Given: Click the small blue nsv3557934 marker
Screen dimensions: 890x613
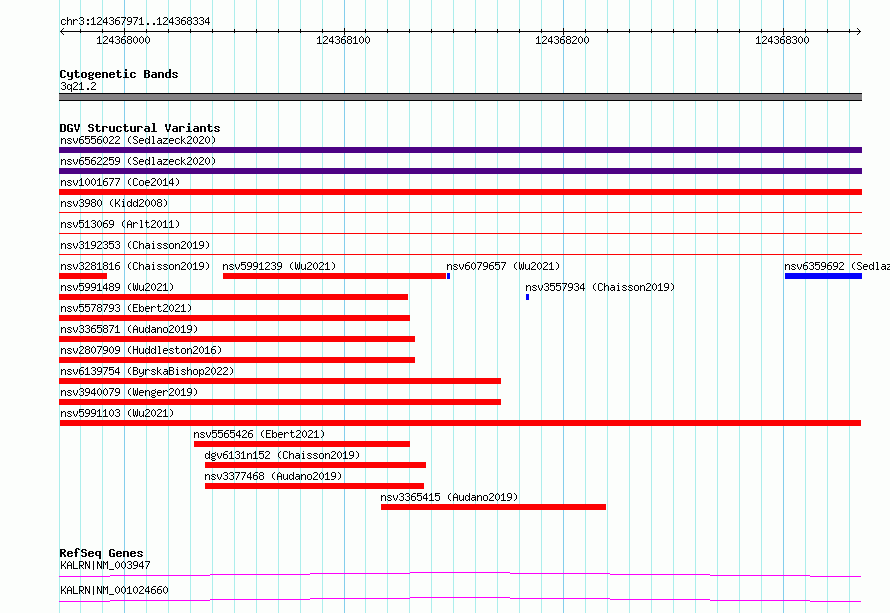Looking at the screenshot, I should coord(527,297).
